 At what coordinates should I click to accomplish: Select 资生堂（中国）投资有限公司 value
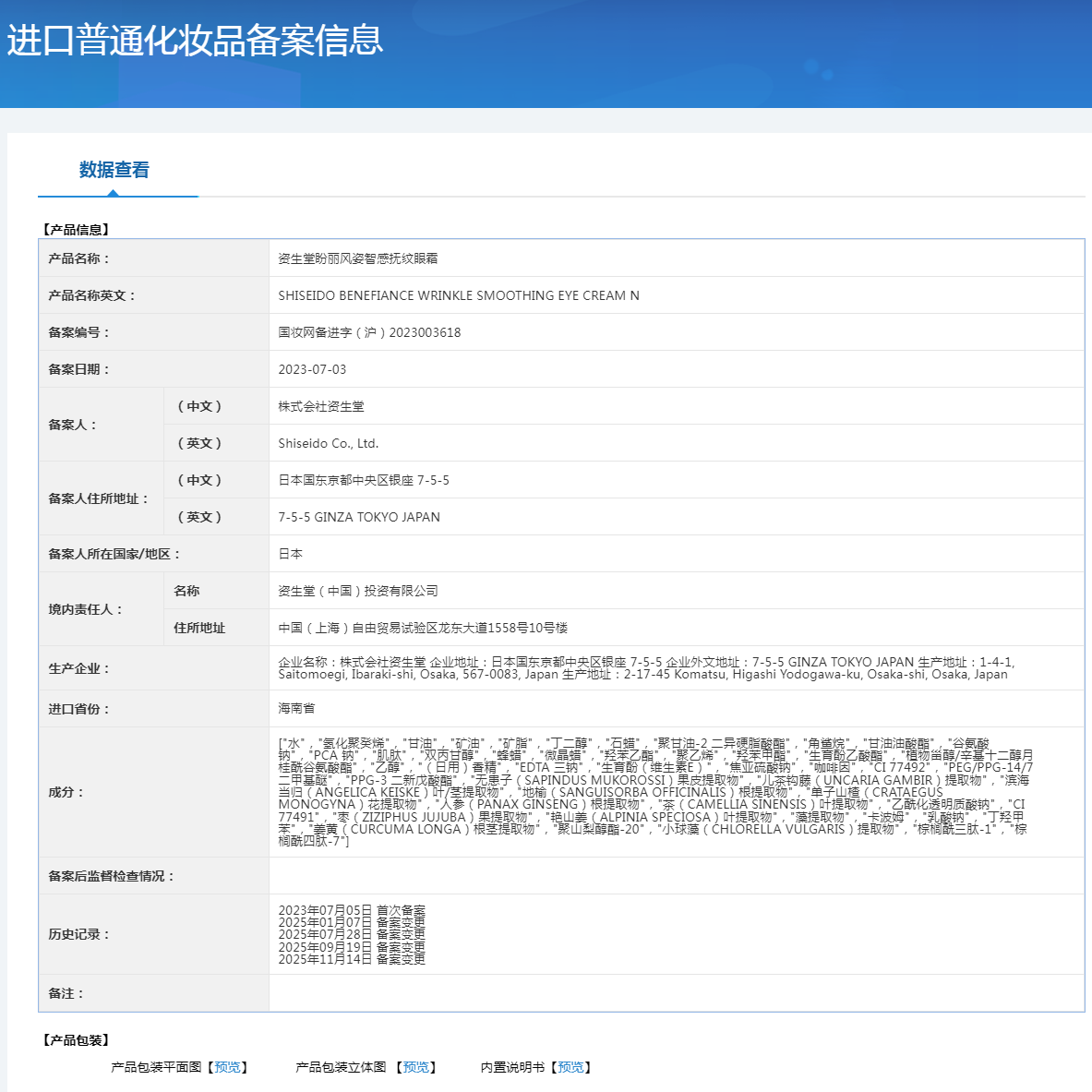pos(358,591)
